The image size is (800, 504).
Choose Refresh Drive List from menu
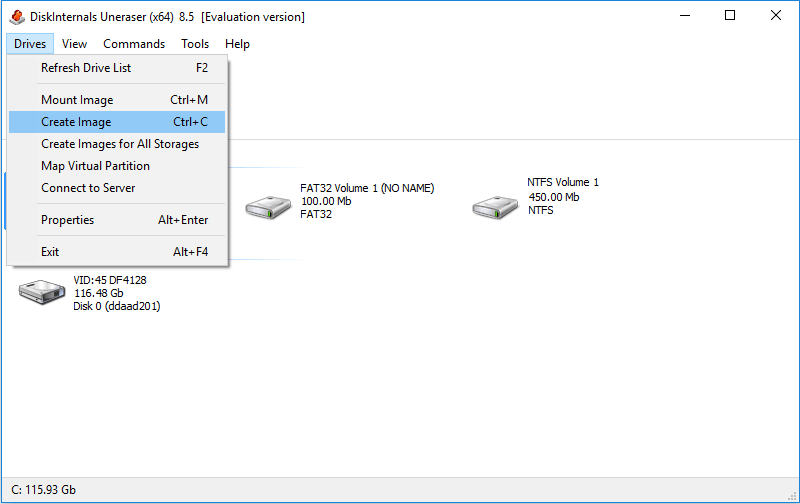click(x=117, y=68)
